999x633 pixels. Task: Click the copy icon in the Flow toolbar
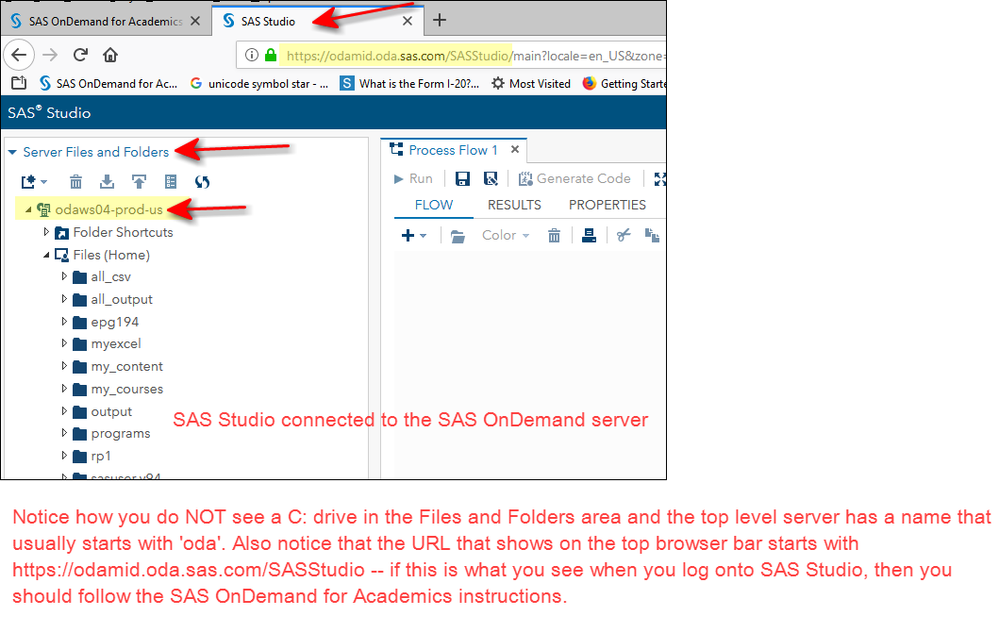652,236
